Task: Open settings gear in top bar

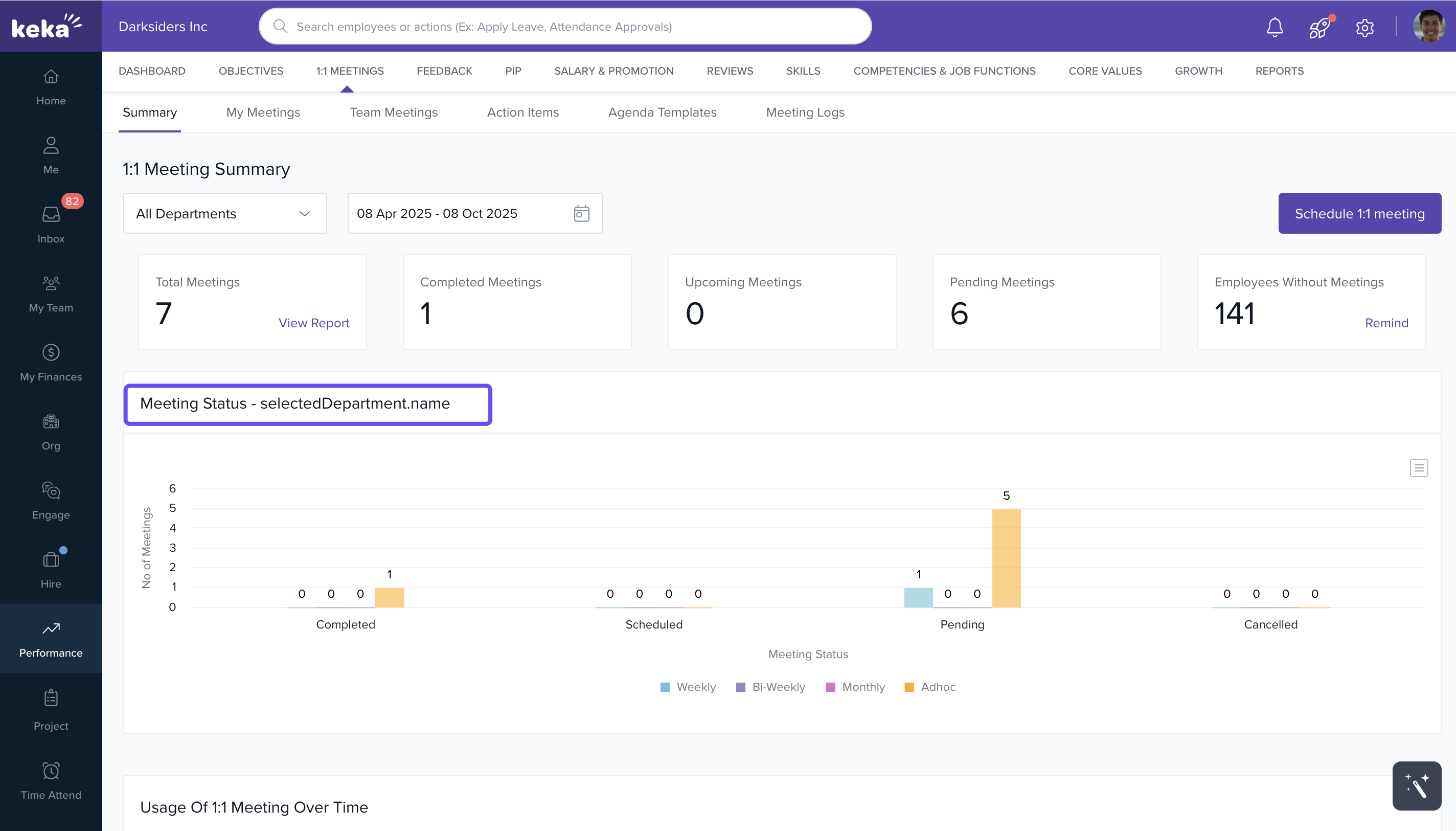Action: coord(1364,27)
